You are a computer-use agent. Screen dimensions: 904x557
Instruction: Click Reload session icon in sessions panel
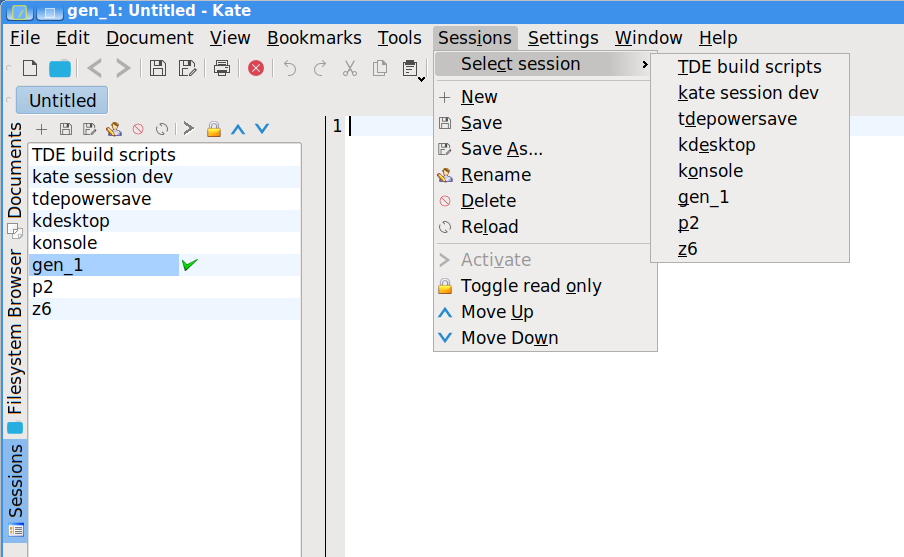(162, 129)
